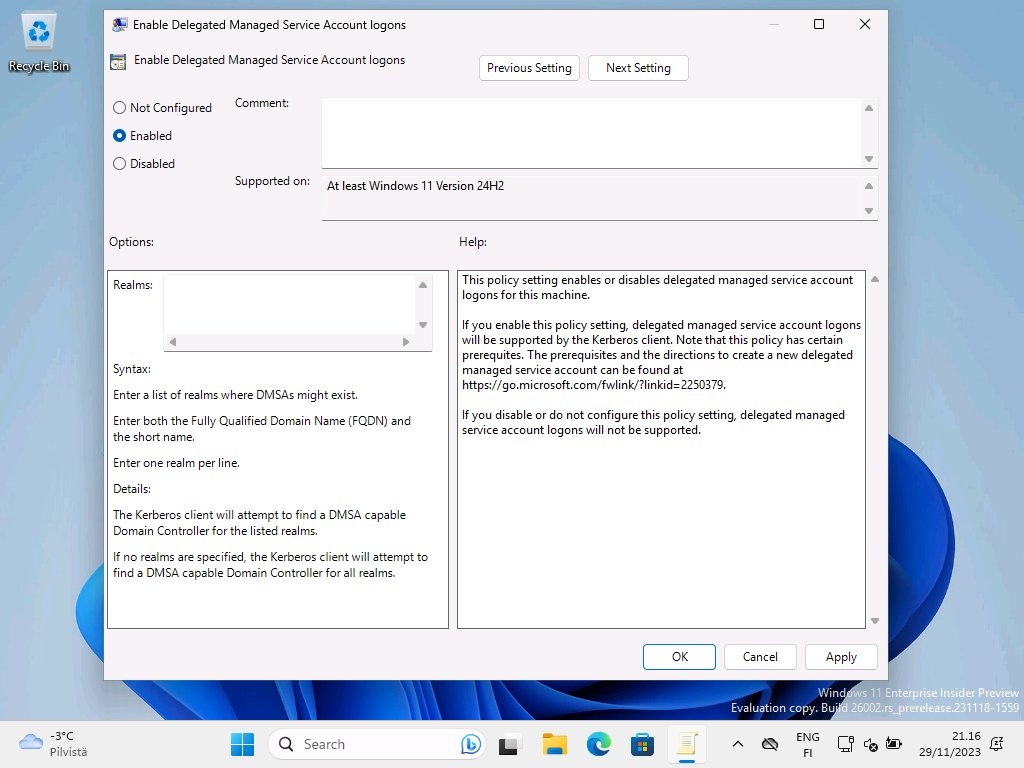Confirm with the OK button

coord(679,657)
